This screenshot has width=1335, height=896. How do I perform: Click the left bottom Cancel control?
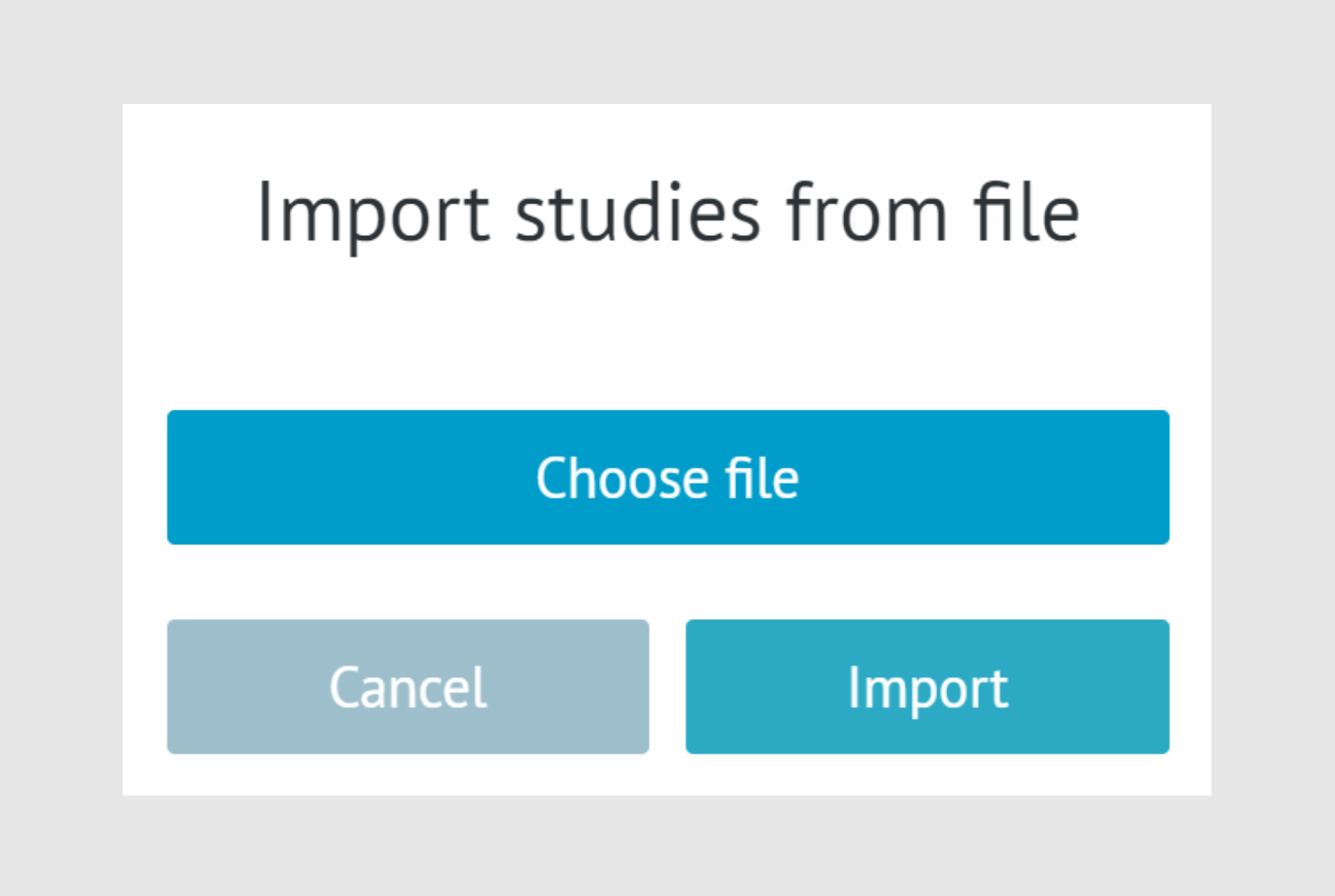pos(407,686)
